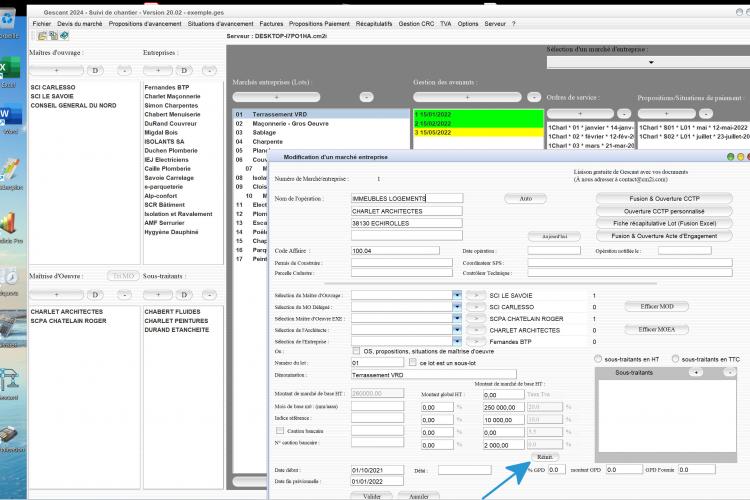Remove an avenant with the minus button
Viewport: 750px width, 500px height.
(x=534, y=97)
